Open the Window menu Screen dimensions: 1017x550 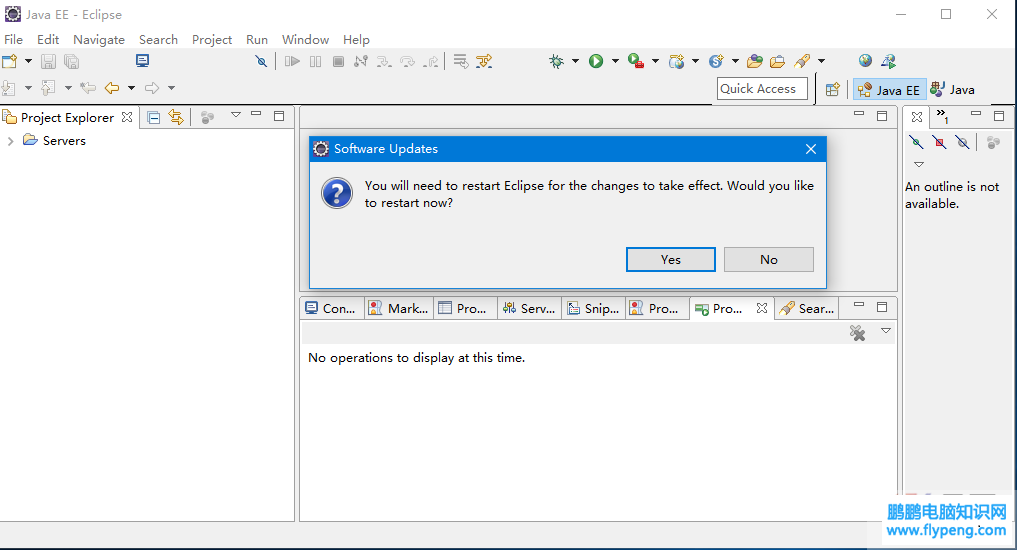305,40
